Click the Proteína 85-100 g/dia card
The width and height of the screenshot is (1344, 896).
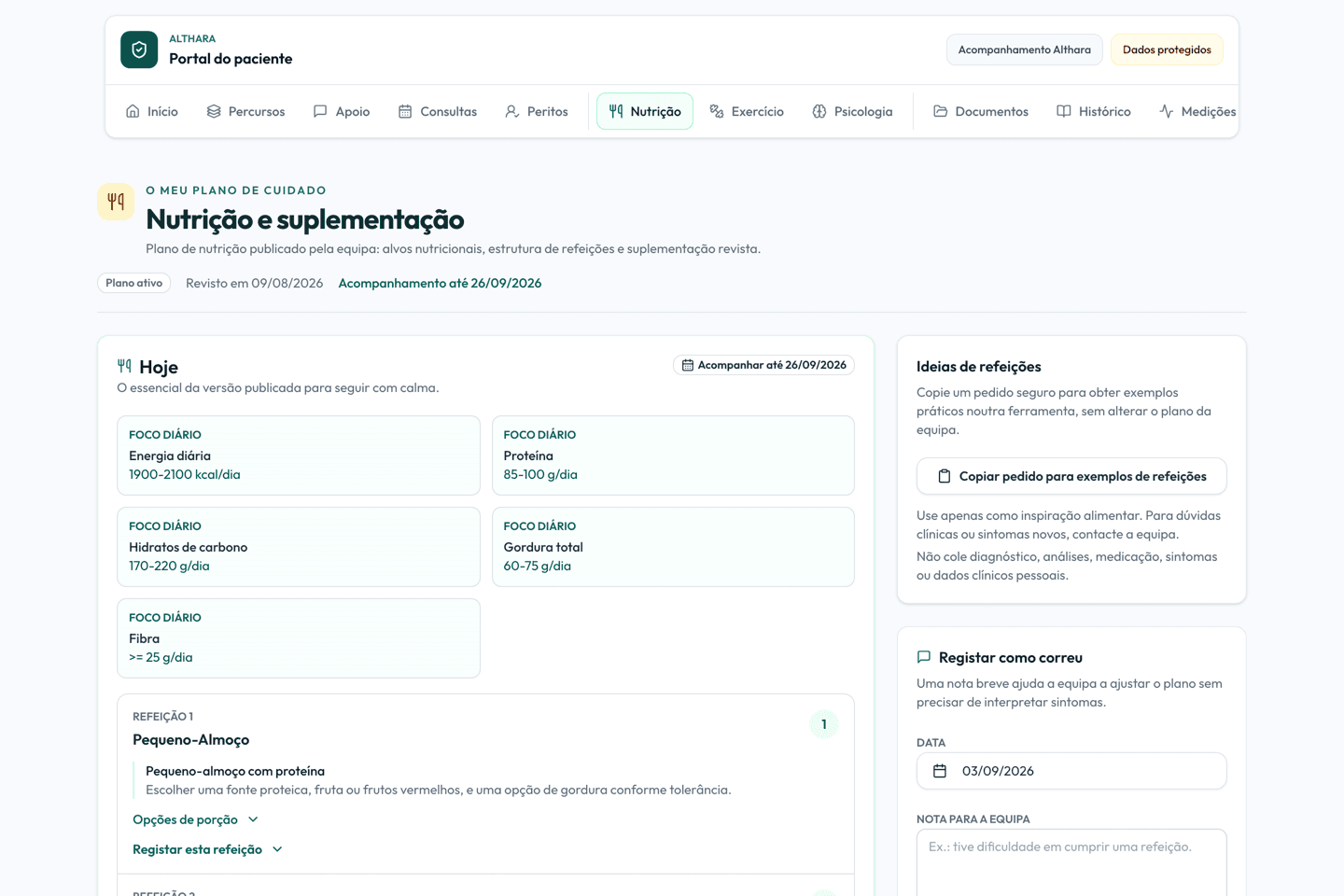pos(673,455)
